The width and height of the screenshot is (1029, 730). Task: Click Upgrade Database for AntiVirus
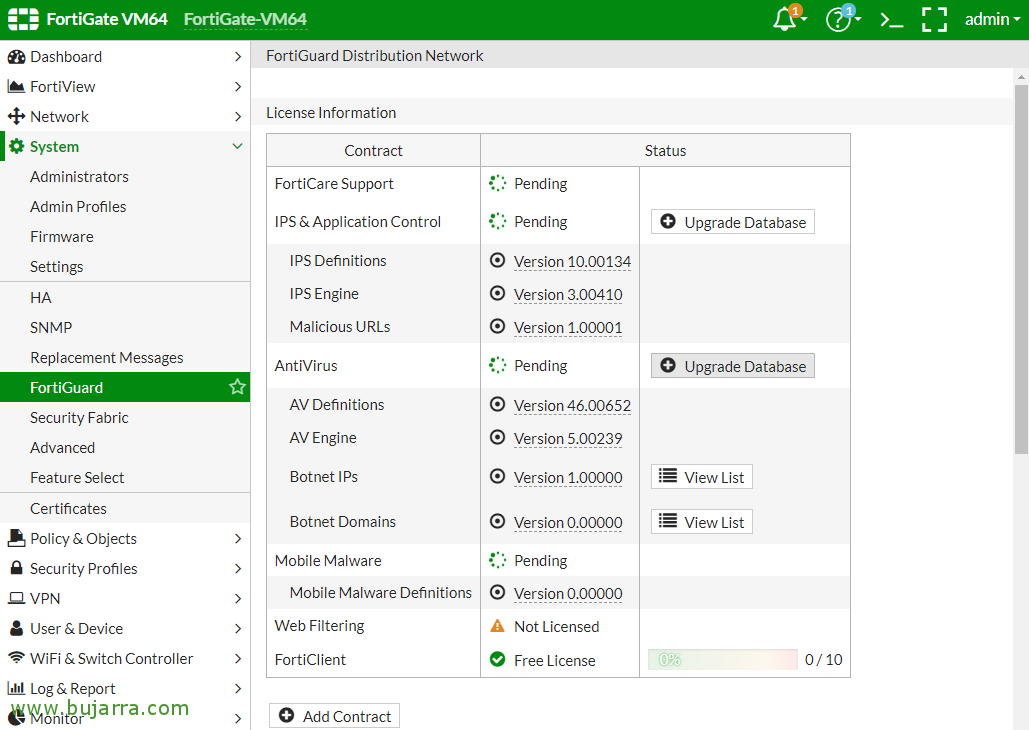733,366
